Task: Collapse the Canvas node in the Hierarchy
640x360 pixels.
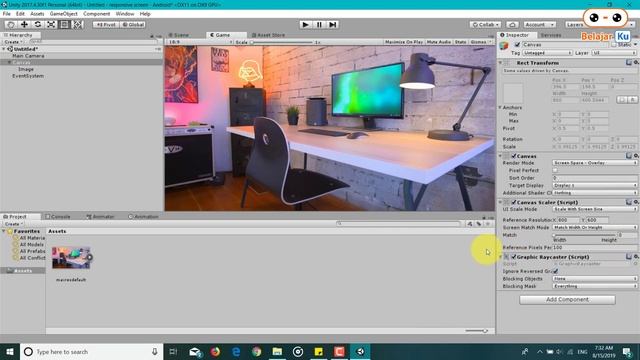Action: tap(9, 62)
